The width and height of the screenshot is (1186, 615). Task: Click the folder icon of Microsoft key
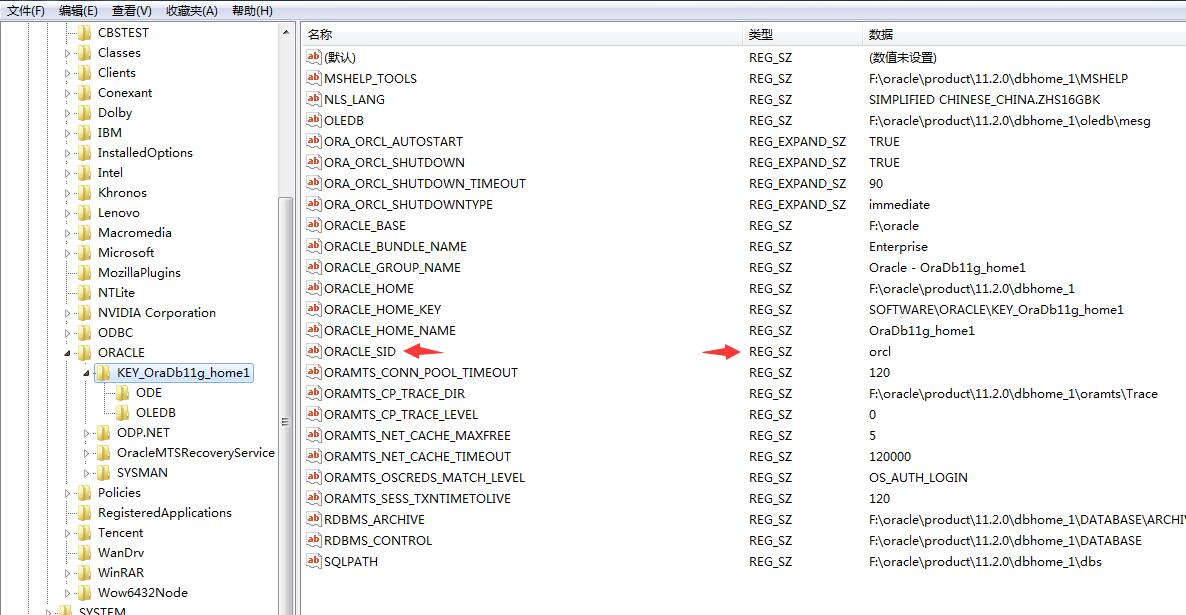[x=85, y=253]
